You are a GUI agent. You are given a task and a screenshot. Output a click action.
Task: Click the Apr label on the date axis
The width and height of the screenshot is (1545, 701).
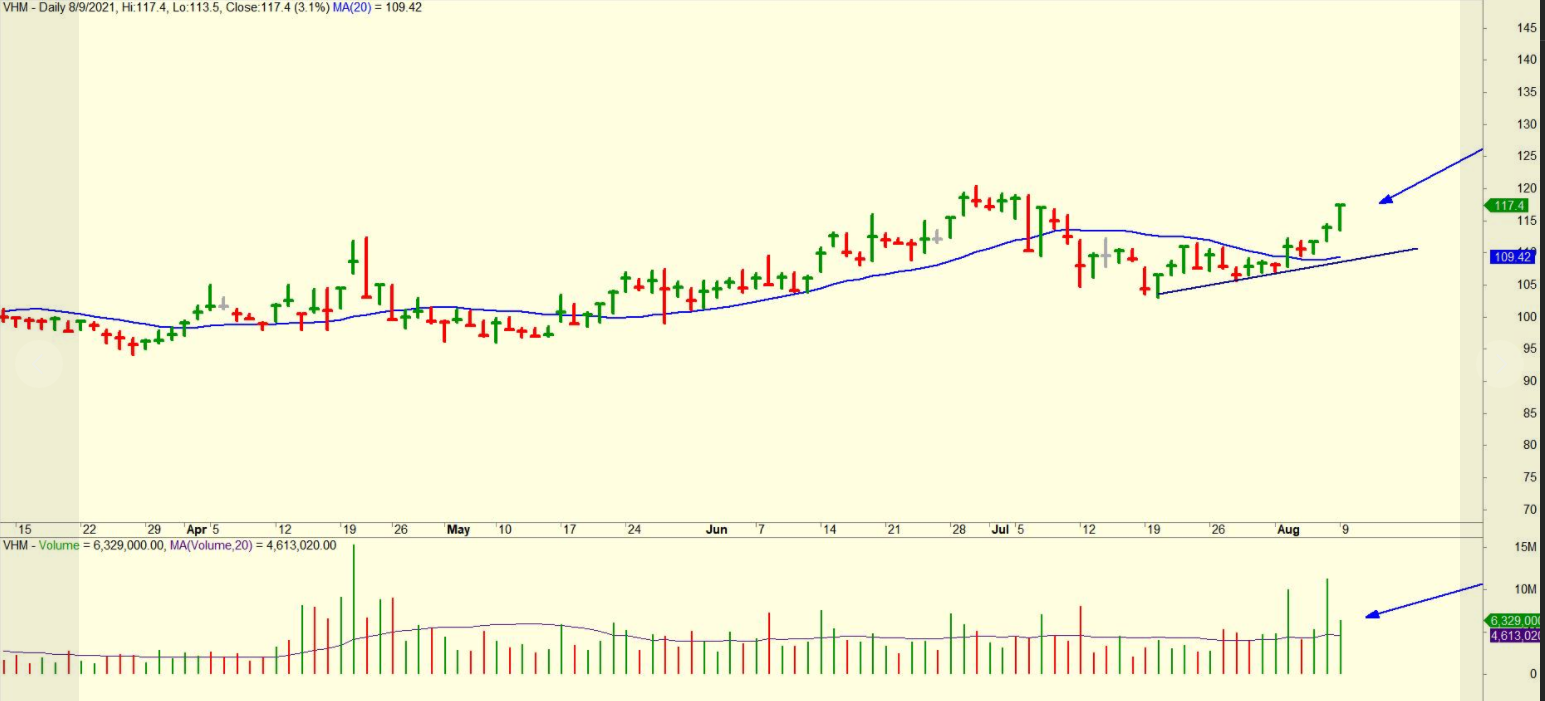196,529
